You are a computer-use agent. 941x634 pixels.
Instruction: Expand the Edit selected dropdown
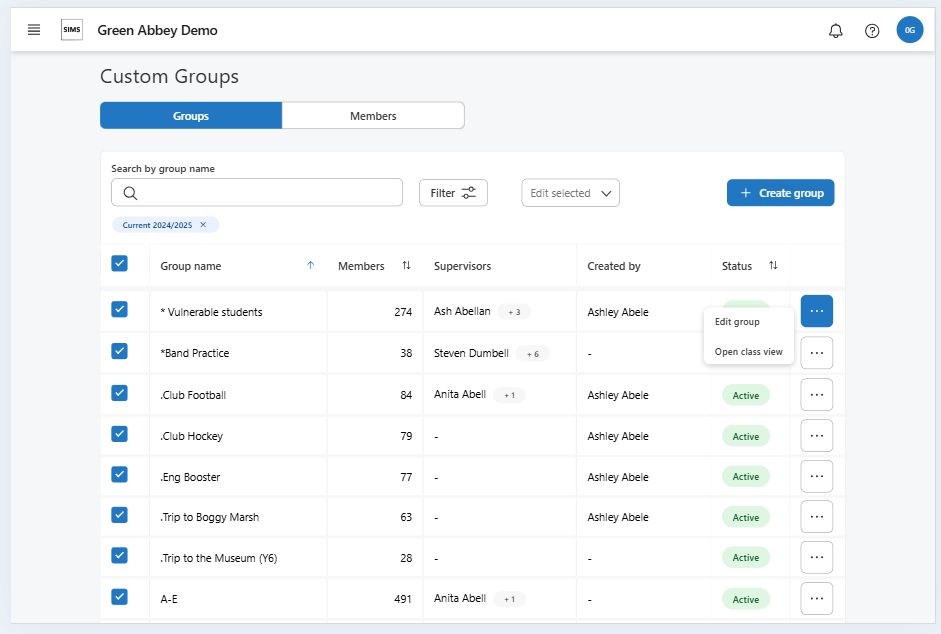click(570, 193)
